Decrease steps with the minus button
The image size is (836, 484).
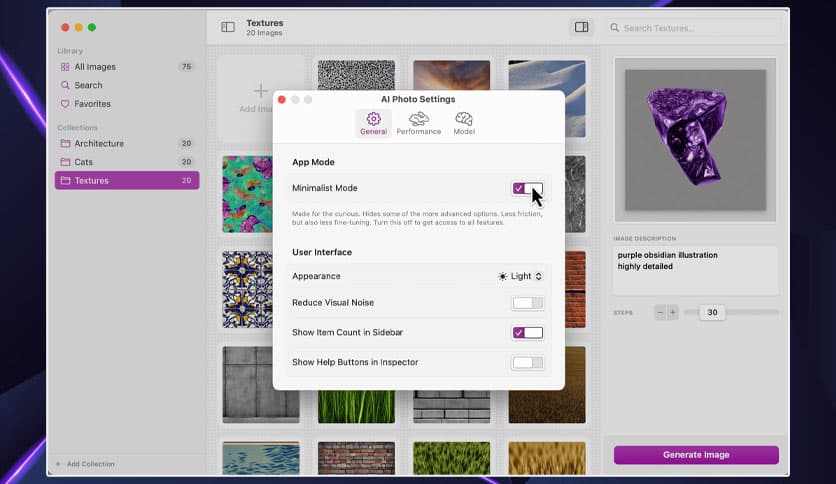[660, 312]
